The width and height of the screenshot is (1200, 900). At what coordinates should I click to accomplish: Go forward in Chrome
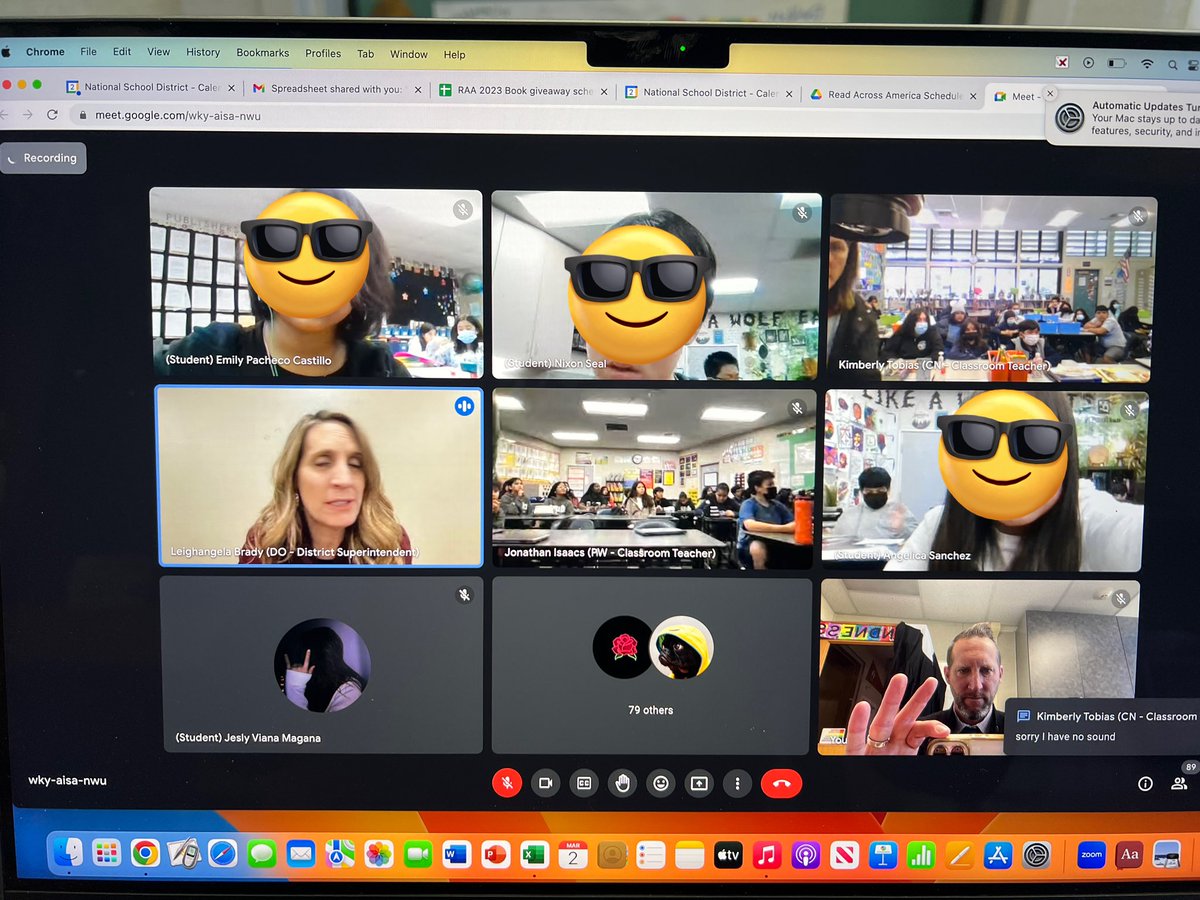[27, 114]
